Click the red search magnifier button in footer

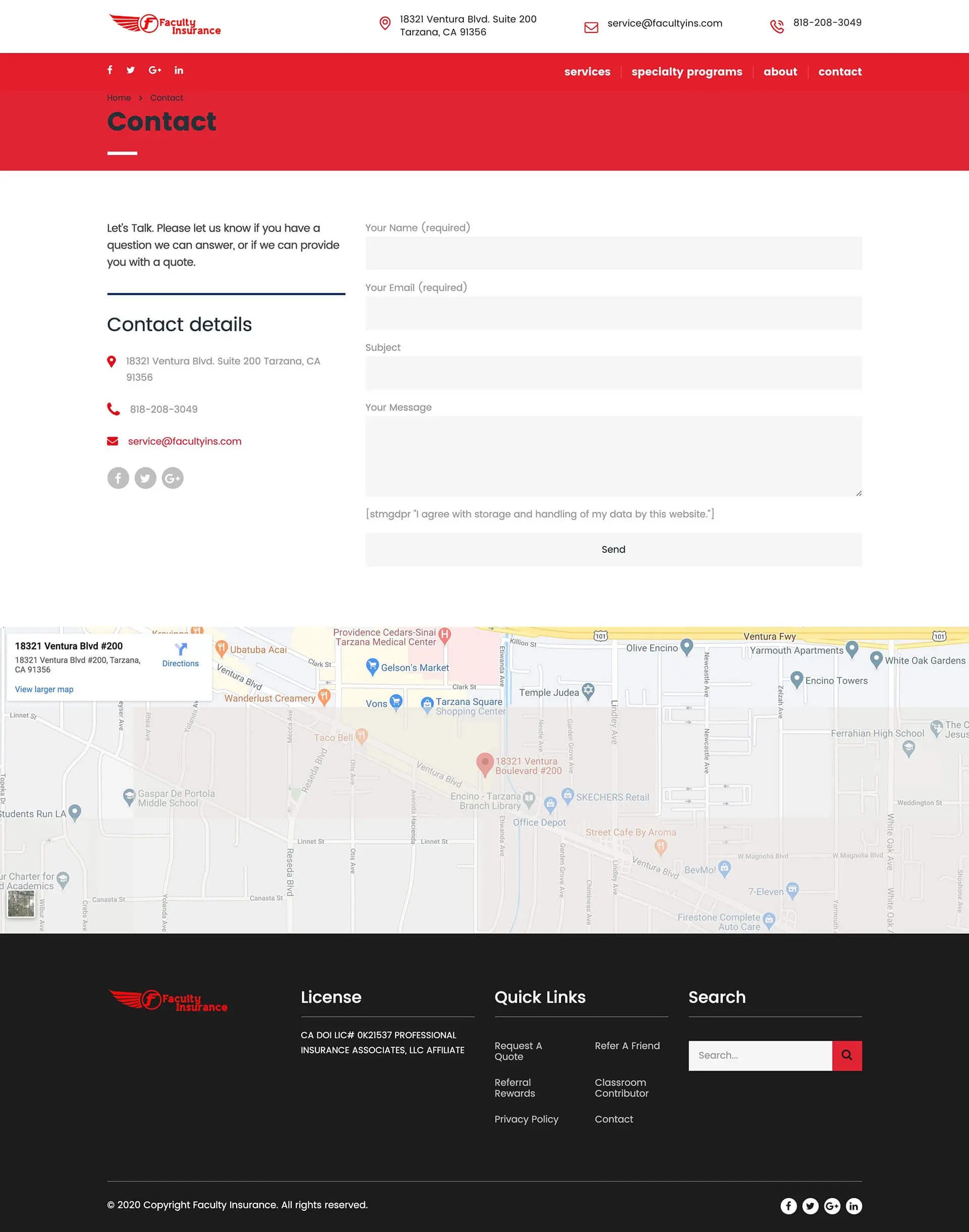(x=846, y=1055)
